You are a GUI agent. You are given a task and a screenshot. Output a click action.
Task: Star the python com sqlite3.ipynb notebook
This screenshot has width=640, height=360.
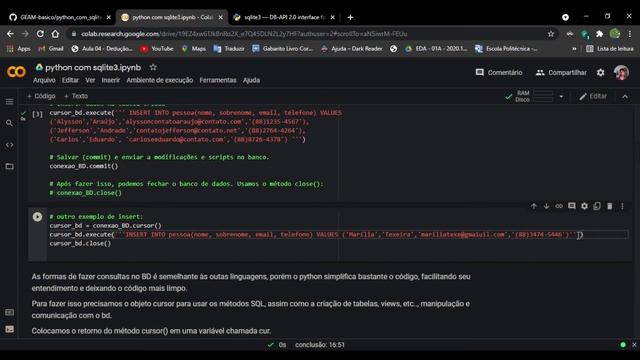point(153,67)
